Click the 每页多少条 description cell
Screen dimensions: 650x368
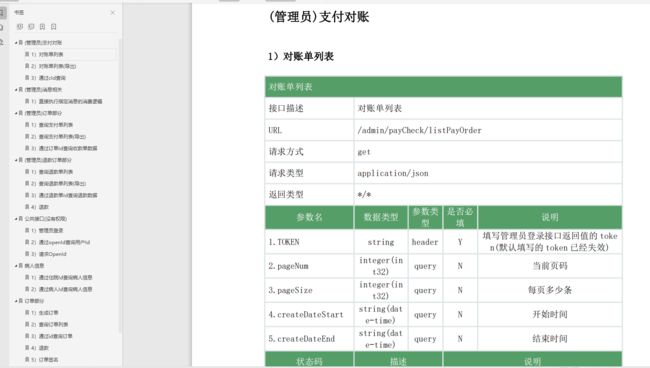coord(550,290)
